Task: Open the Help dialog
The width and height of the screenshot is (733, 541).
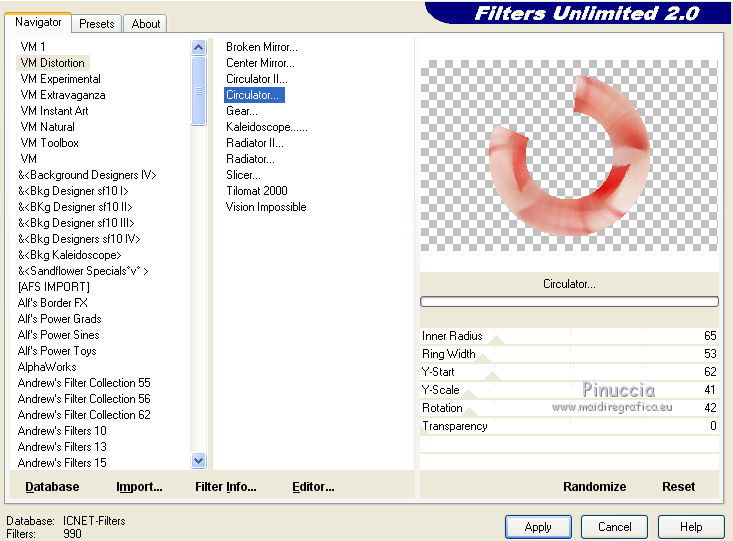Action: tap(691, 527)
